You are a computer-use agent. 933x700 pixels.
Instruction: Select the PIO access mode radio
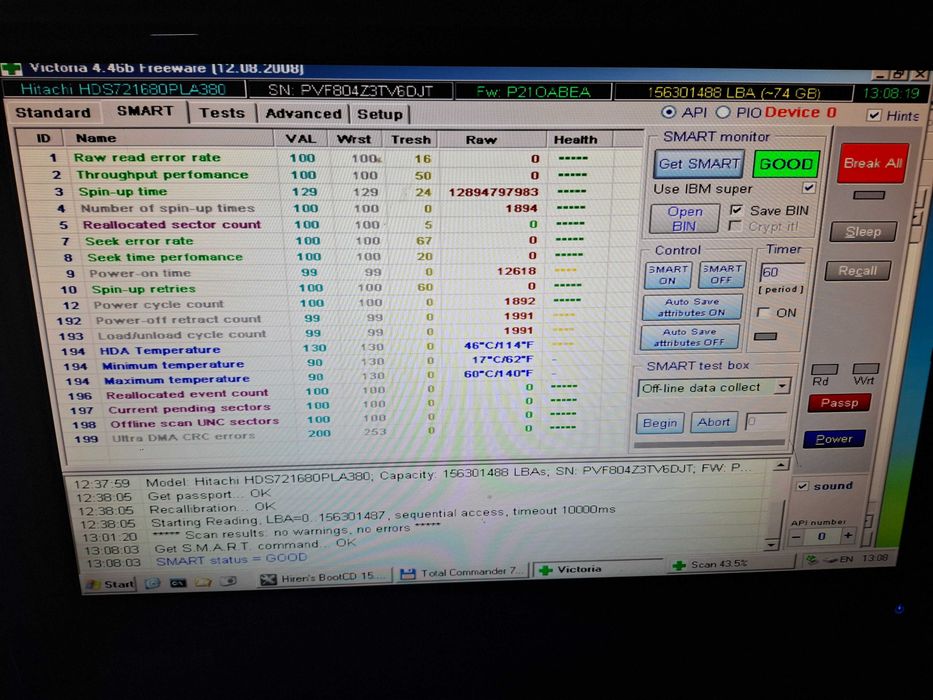click(x=723, y=112)
